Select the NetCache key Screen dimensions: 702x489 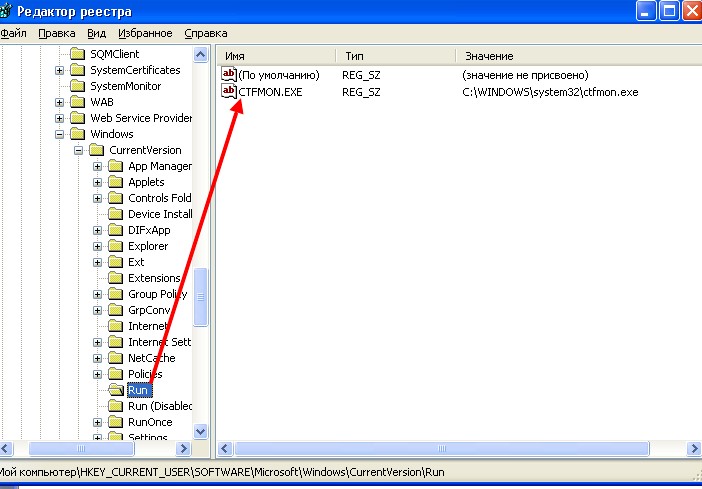[151, 359]
